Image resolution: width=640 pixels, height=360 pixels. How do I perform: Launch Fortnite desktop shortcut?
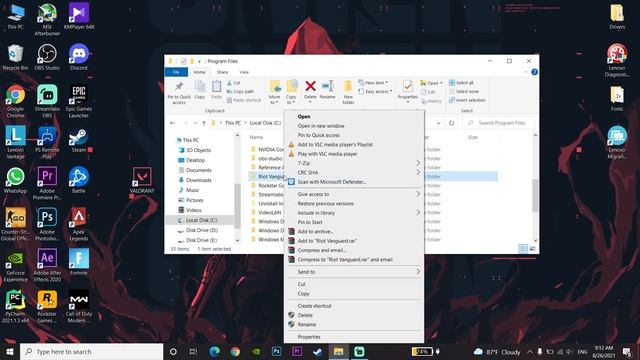[79, 262]
